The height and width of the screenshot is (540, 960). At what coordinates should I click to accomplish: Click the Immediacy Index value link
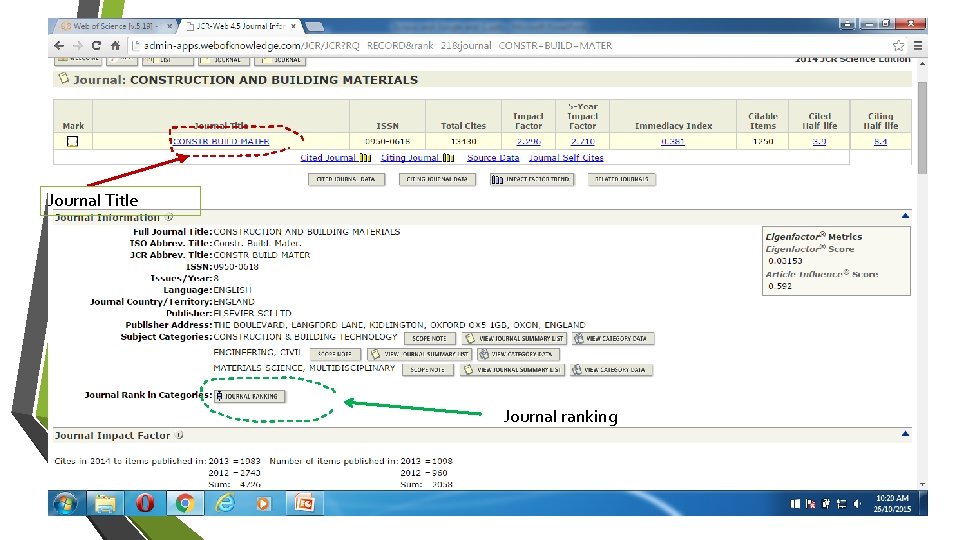pyautogui.click(x=672, y=141)
